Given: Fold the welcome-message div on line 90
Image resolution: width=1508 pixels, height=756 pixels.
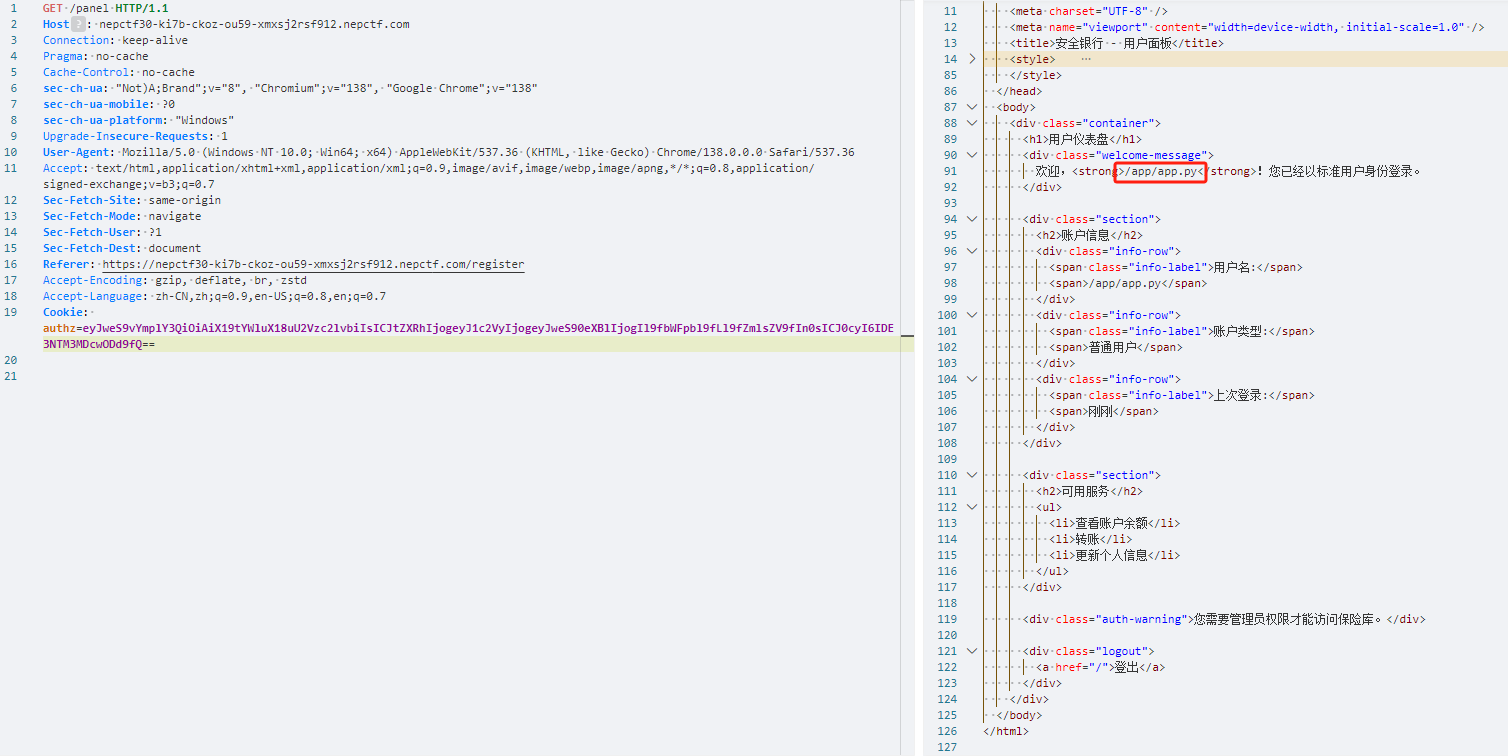Looking at the screenshot, I should 971,155.
